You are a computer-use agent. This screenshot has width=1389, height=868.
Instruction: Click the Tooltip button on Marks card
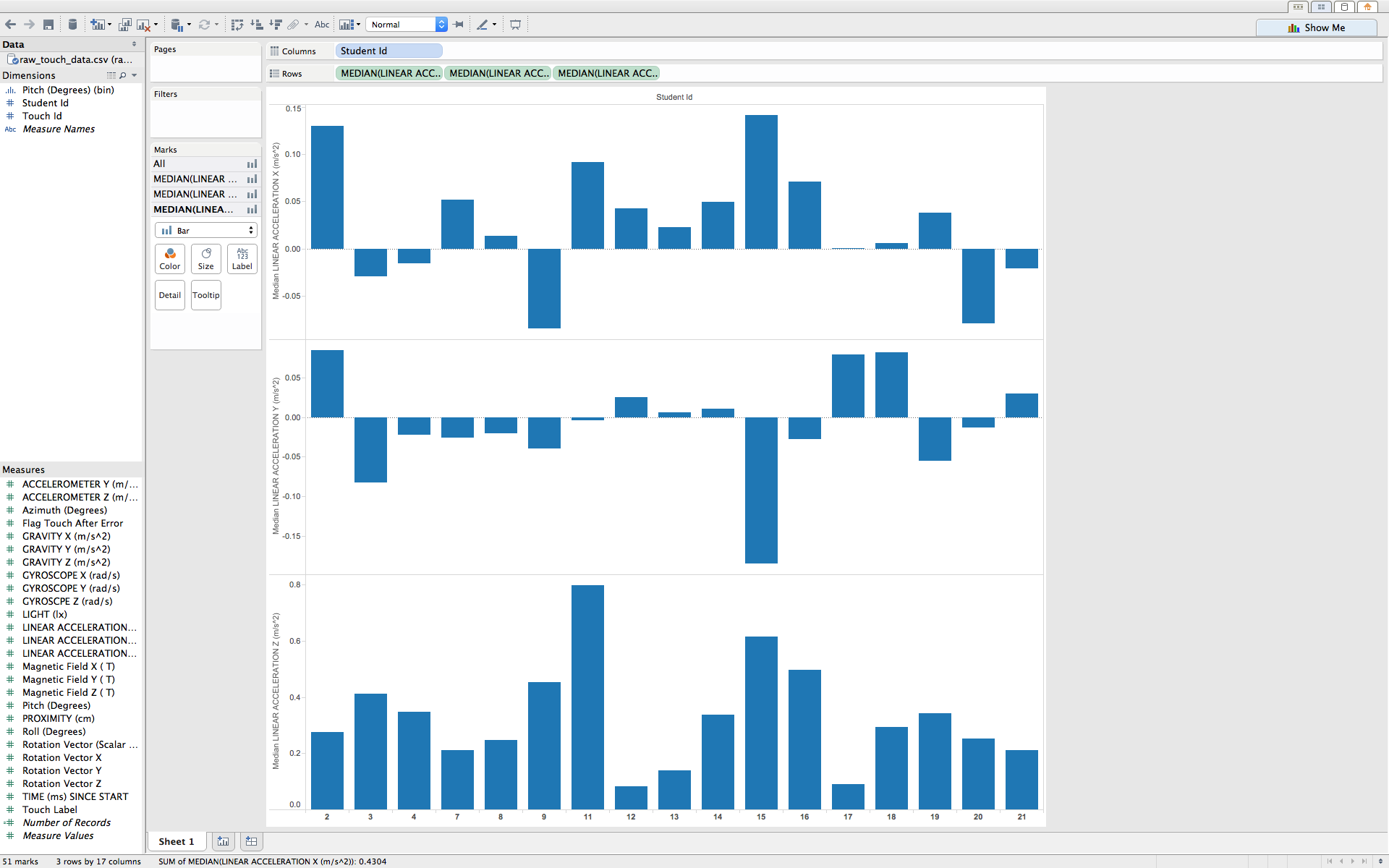206,295
